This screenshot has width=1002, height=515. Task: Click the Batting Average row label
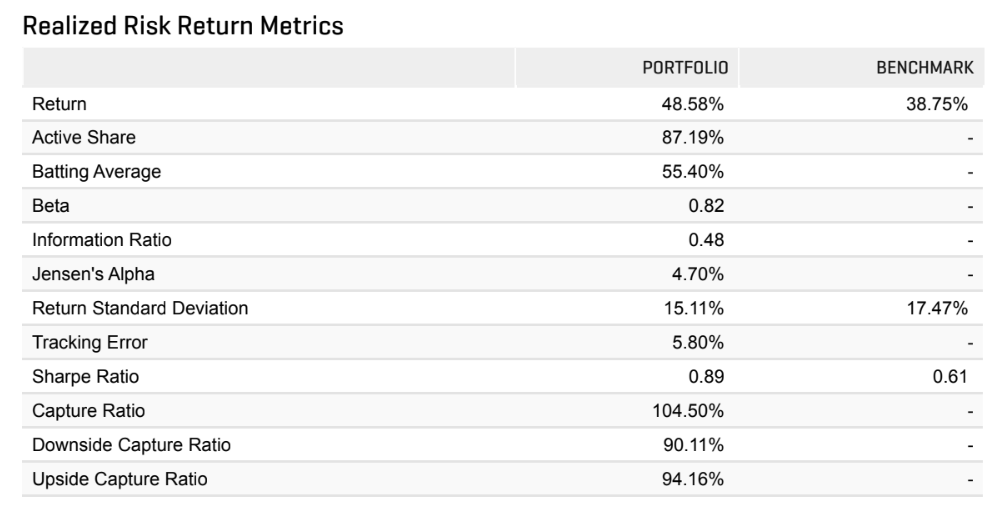[96, 171]
